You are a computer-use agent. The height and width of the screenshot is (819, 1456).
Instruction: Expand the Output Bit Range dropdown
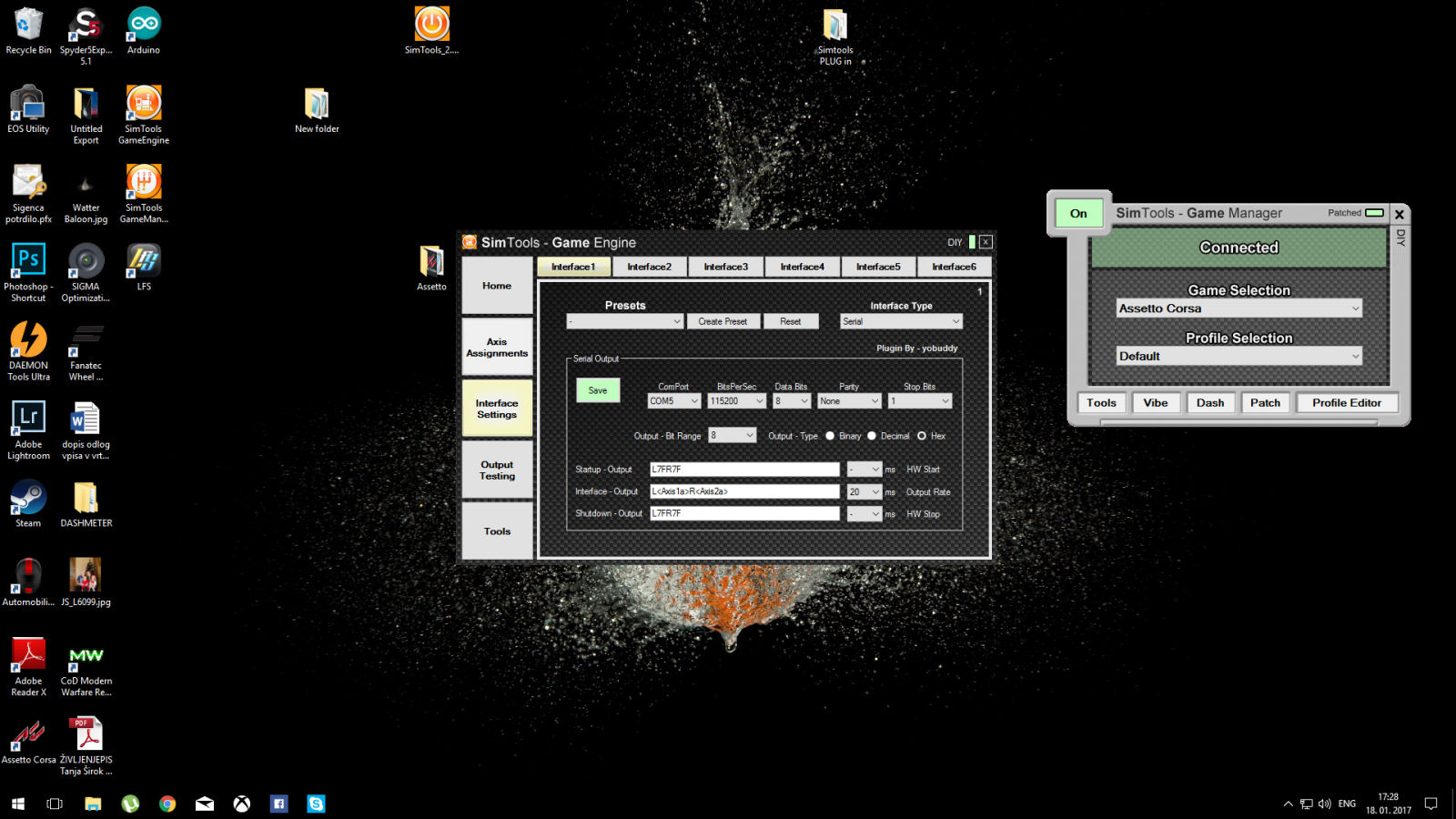(x=733, y=436)
